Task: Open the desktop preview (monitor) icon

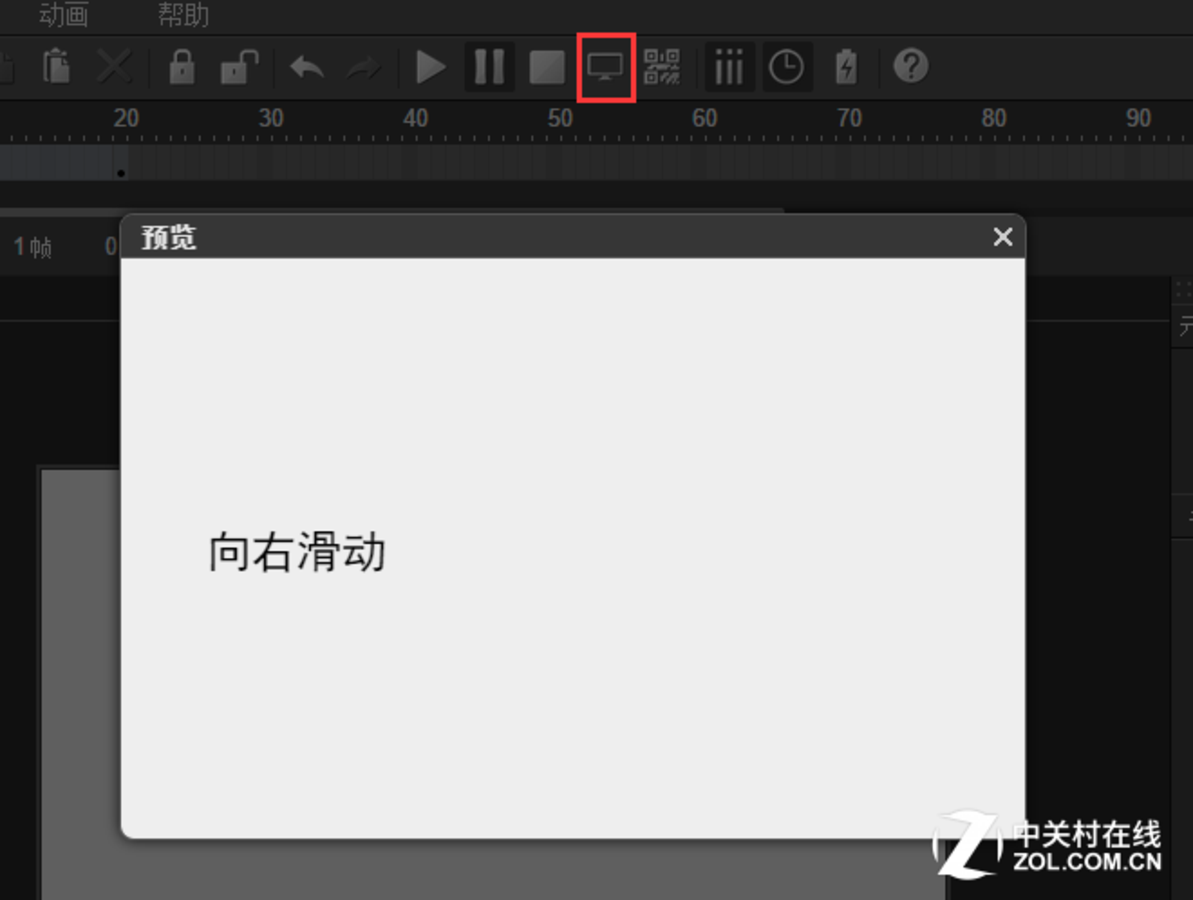Action: point(606,67)
